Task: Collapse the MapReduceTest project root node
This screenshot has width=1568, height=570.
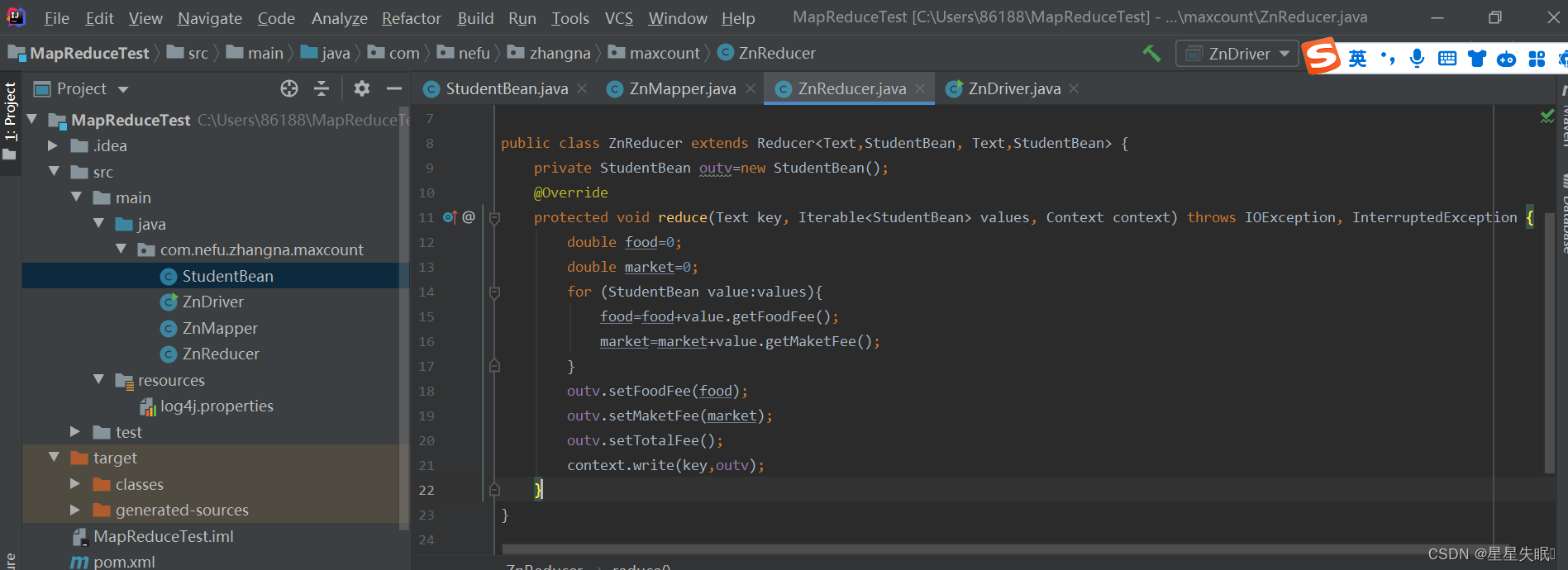Action: point(32,120)
